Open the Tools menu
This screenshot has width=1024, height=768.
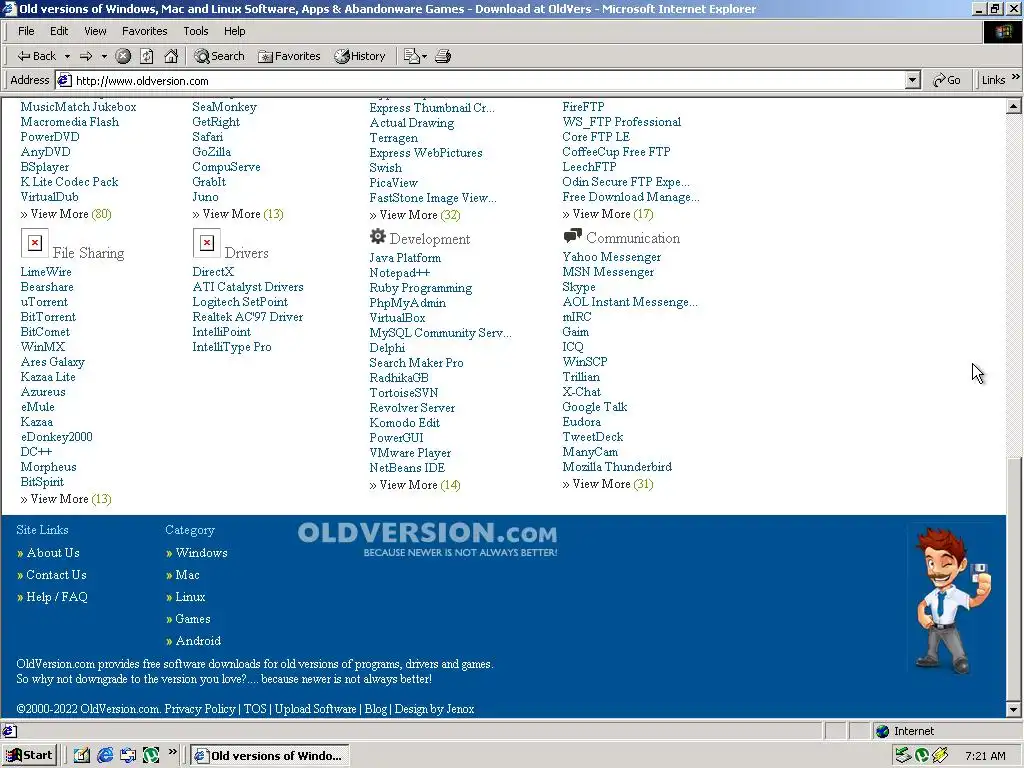[x=195, y=31]
